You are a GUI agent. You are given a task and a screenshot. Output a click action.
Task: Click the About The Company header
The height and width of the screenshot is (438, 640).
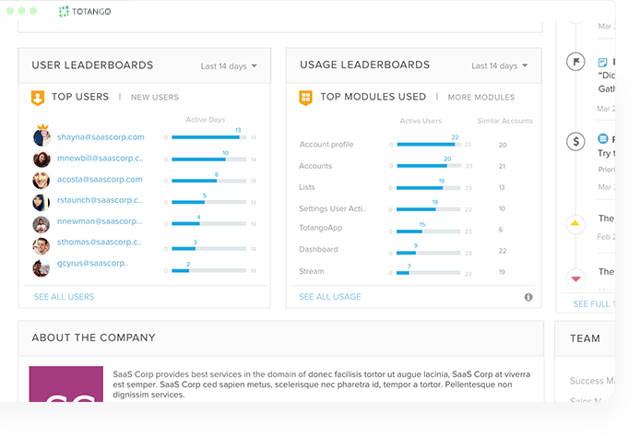[x=93, y=338]
